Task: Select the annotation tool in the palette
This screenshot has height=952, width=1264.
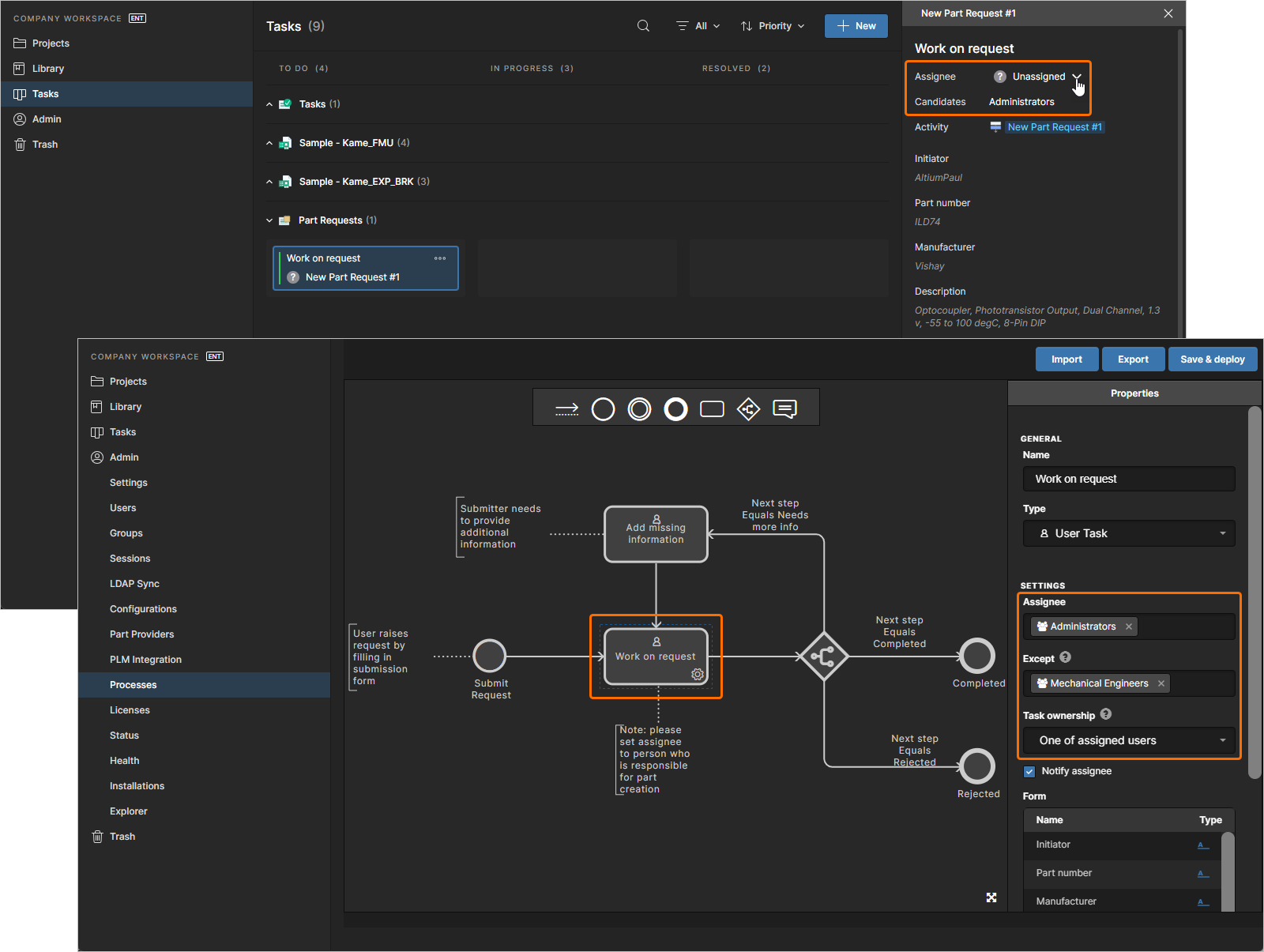Action: coord(785,408)
